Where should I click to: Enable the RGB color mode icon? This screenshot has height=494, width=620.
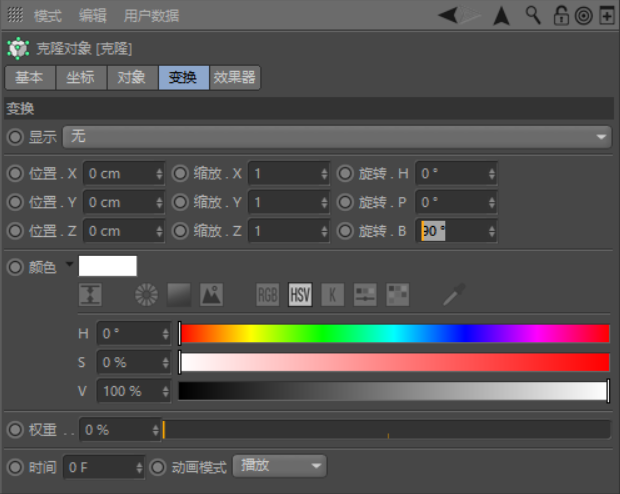(268, 295)
